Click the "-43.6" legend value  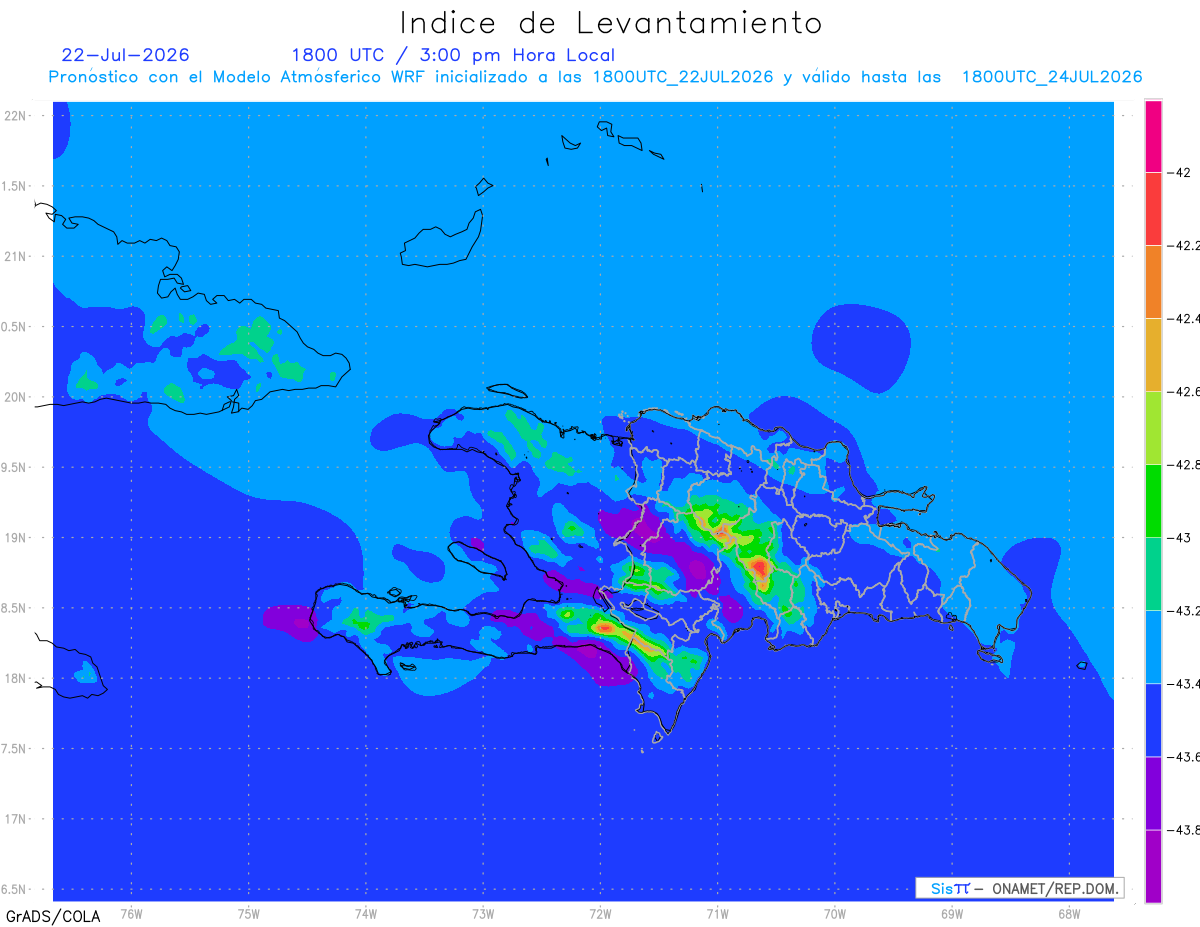tap(1184, 757)
